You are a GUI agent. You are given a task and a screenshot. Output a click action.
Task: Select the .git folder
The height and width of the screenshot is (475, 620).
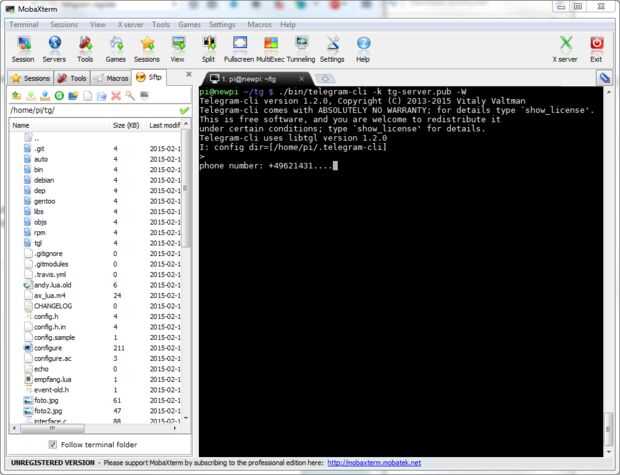[39, 149]
